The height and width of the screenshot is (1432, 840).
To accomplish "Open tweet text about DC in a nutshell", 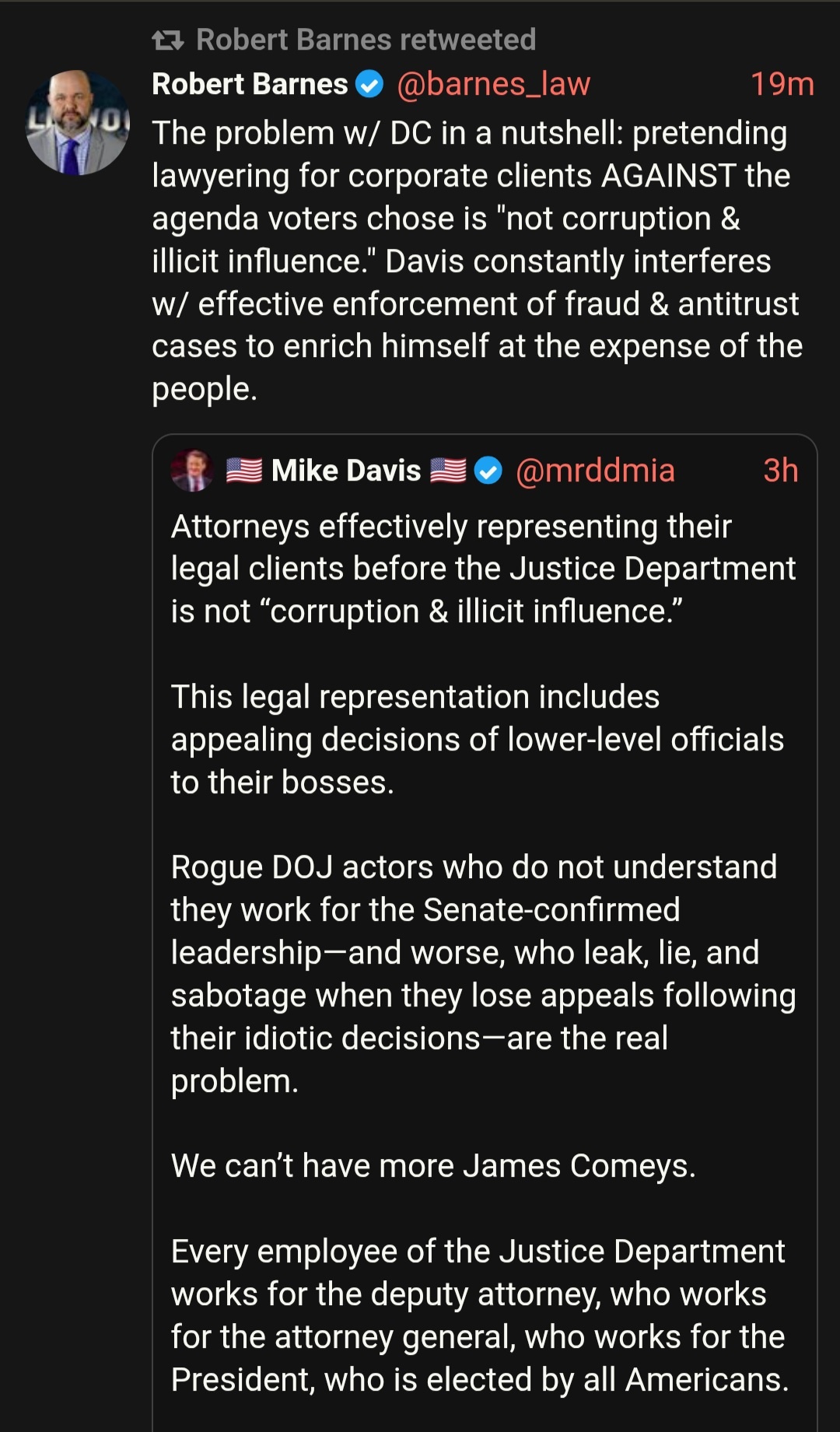I will 474,261.
